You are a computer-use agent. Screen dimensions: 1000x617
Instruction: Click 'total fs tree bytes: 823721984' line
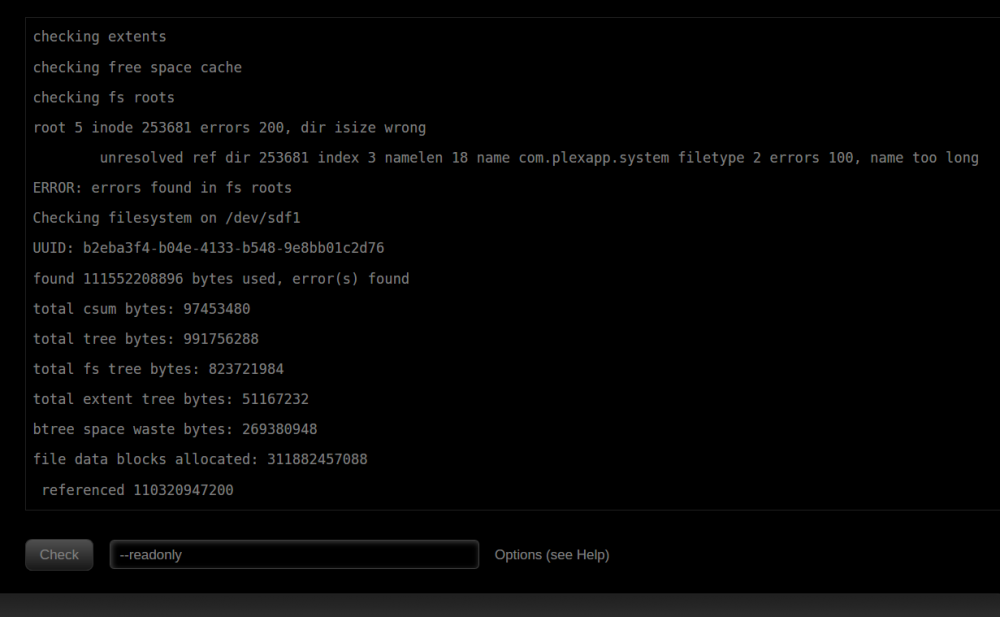pos(158,369)
